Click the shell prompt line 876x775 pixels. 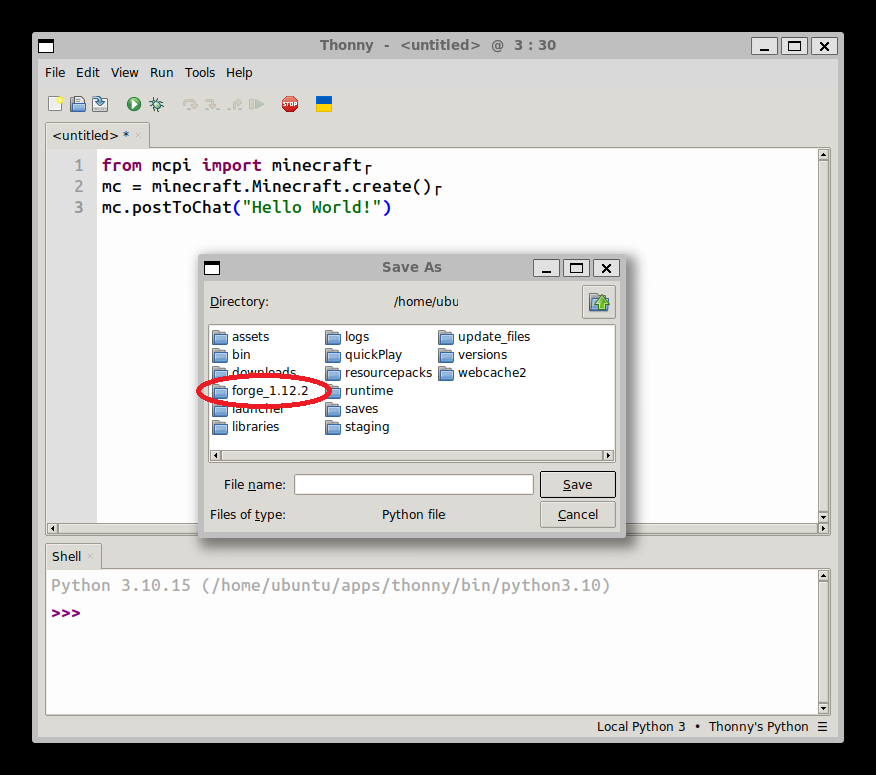point(66,613)
